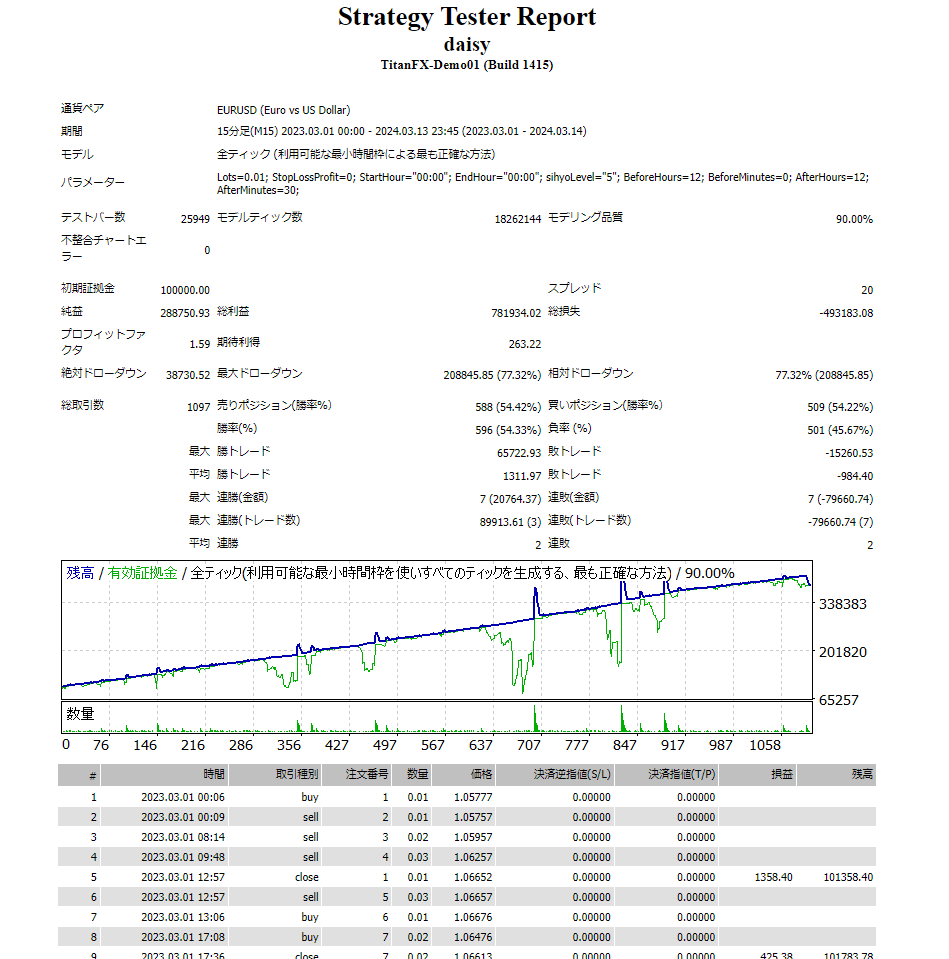Click the TitanFX-Demo01 build text
The width and height of the screenshot is (949, 959).
coord(466,65)
